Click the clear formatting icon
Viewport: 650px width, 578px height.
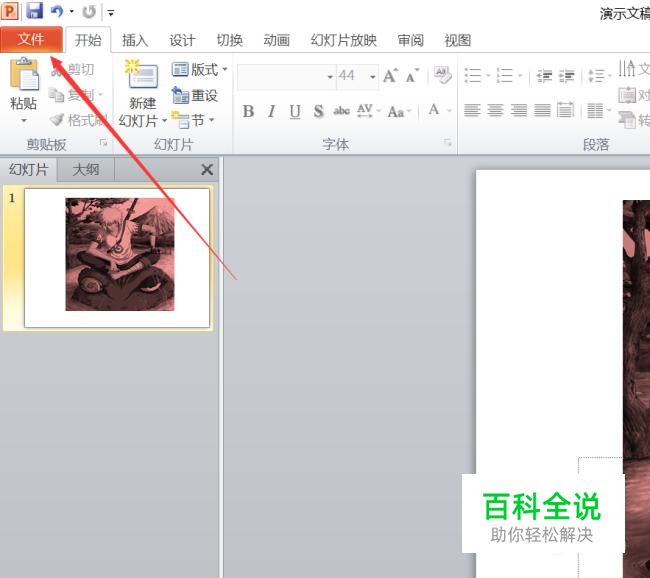click(443, 75)
